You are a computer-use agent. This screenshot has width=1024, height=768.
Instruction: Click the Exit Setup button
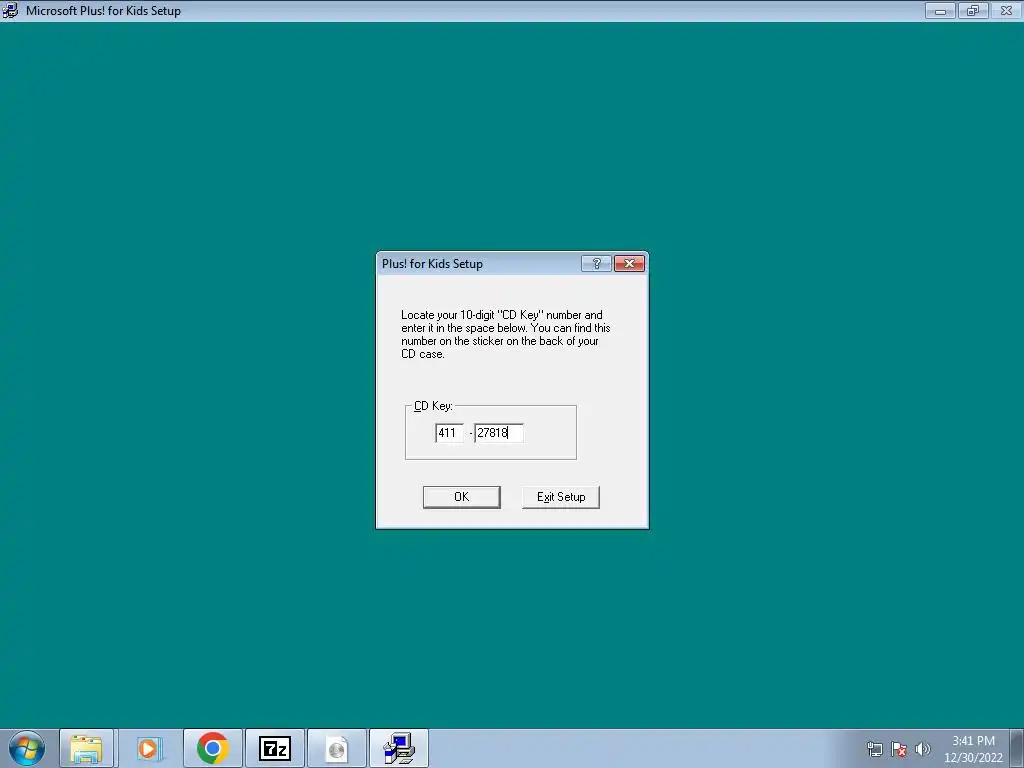click(x=560, y=497)
